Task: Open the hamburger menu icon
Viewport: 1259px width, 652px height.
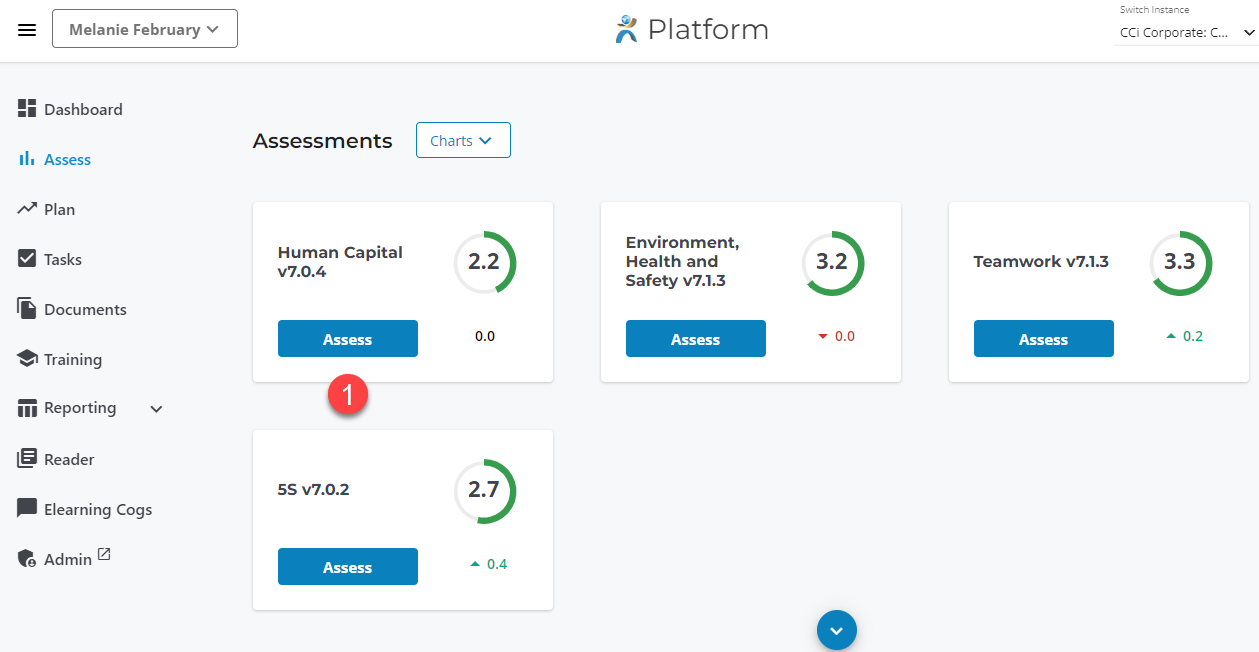Action: (x=27, y=30)
